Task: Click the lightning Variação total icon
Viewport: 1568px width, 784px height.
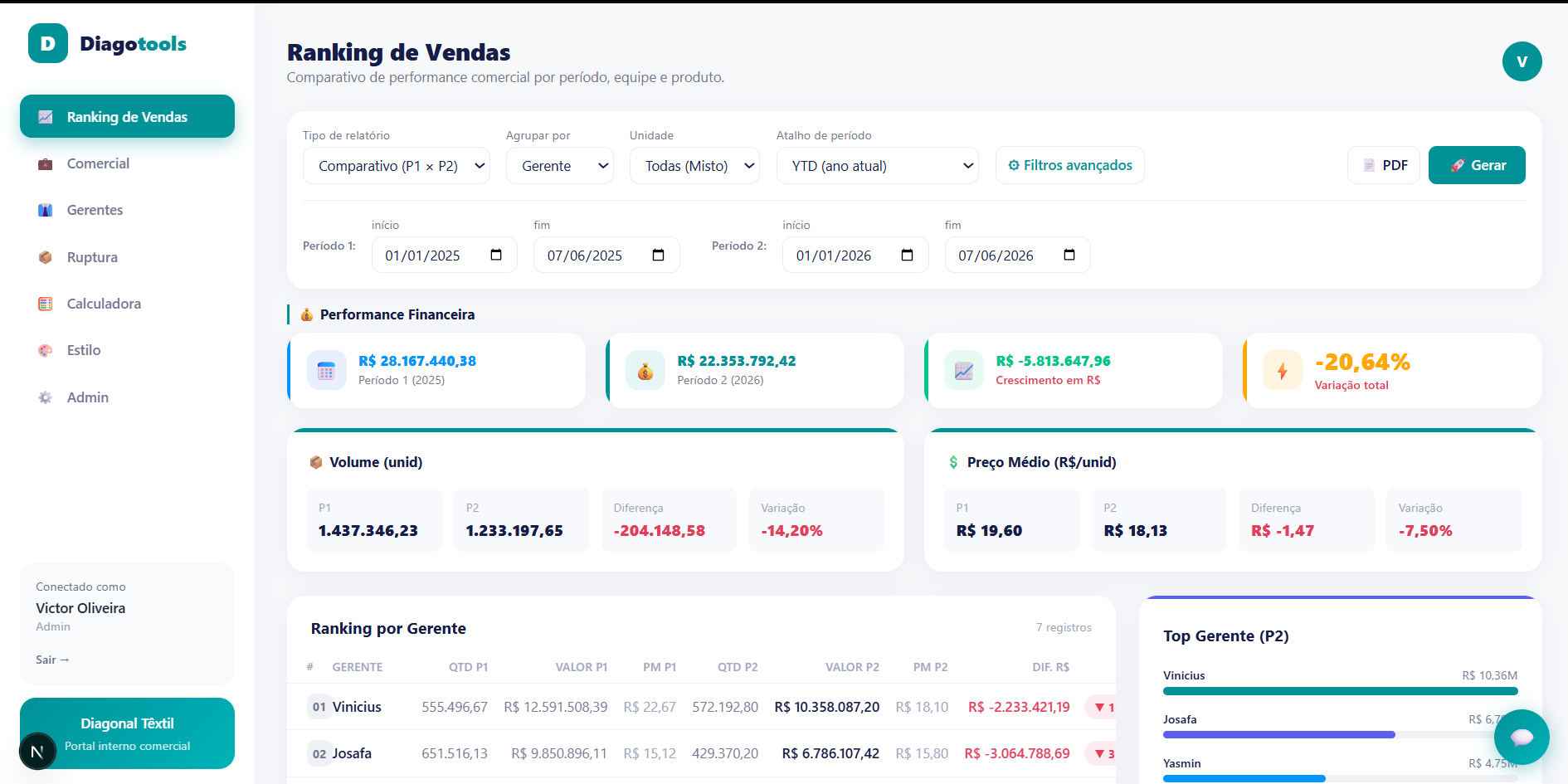Action: click(x=1283, y=370)
